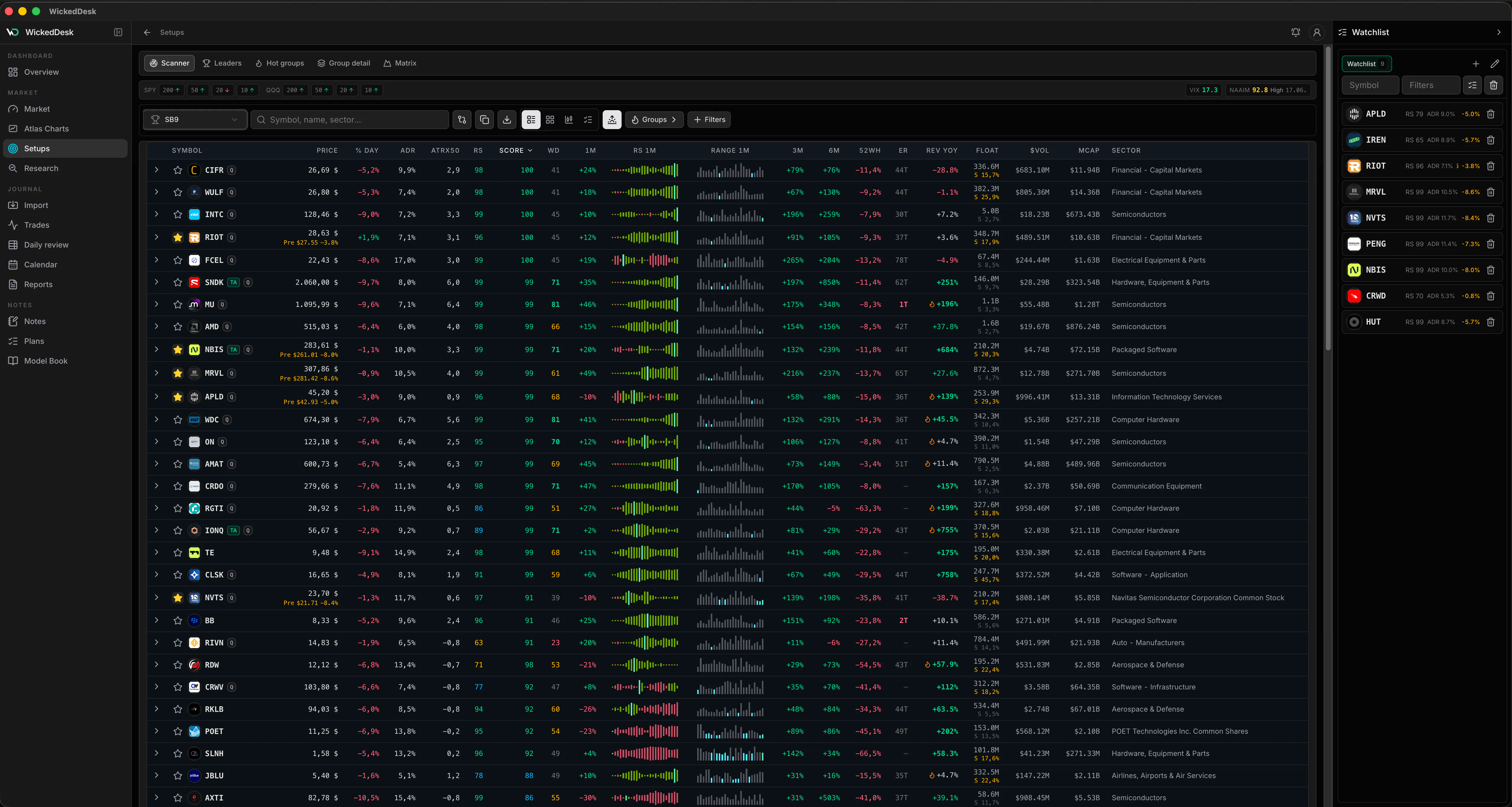The height and width of the screenshot is (807, 1512).
Task: Expand the Groups menu
Action: coord(654,120)
